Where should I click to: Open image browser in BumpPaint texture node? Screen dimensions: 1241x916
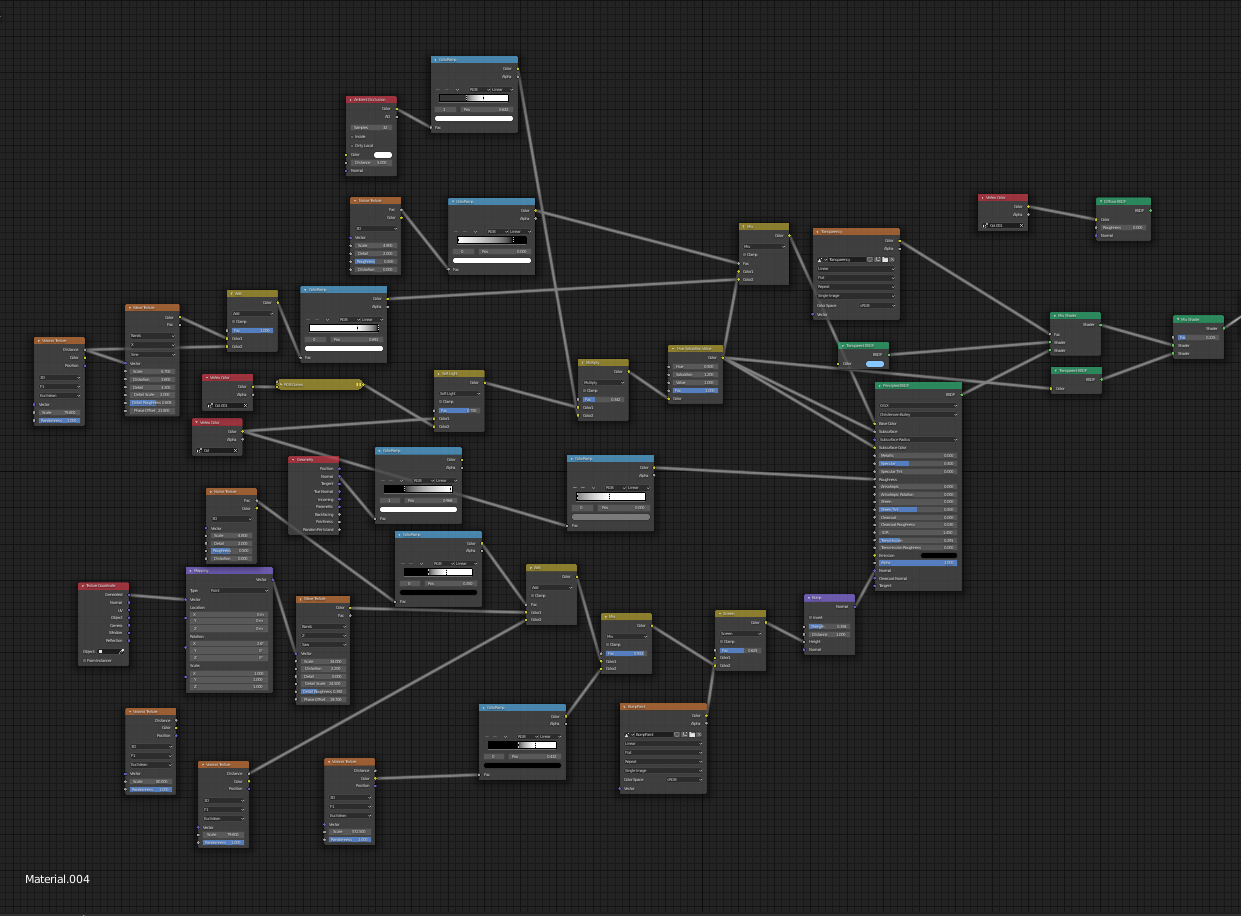point(627,735)
